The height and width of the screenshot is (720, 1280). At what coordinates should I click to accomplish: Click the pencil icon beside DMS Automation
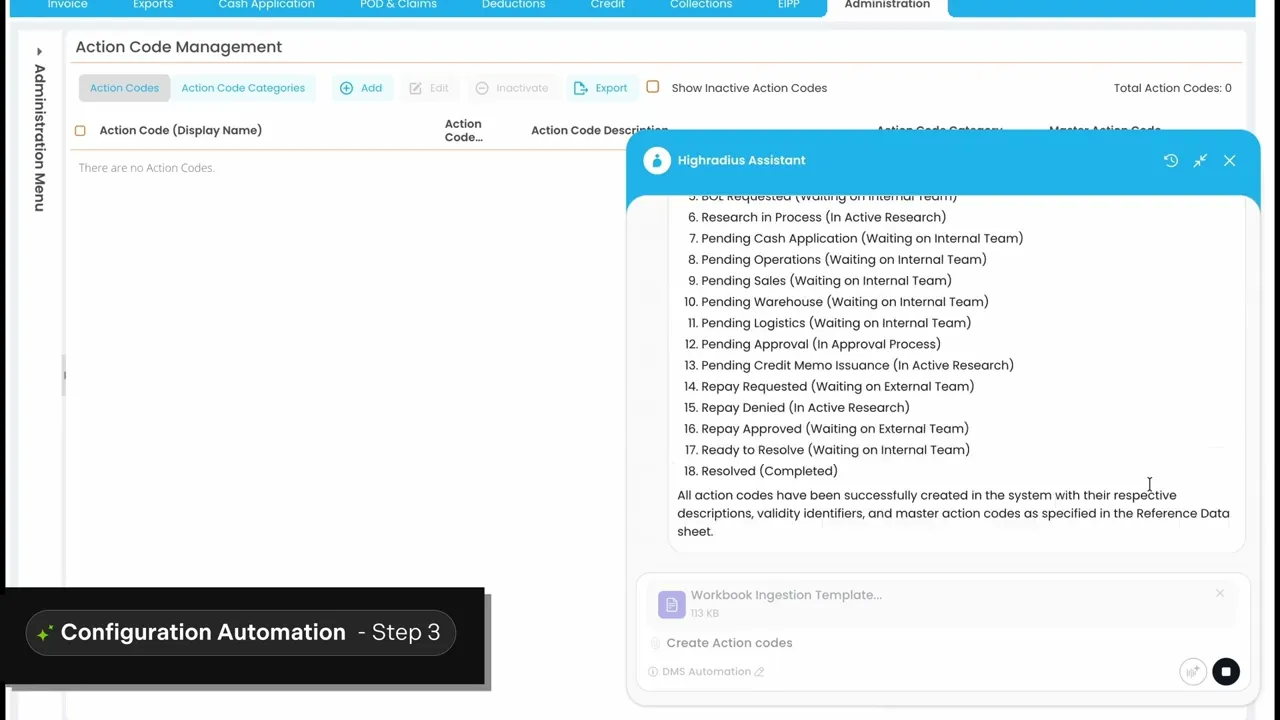point(760,672)
